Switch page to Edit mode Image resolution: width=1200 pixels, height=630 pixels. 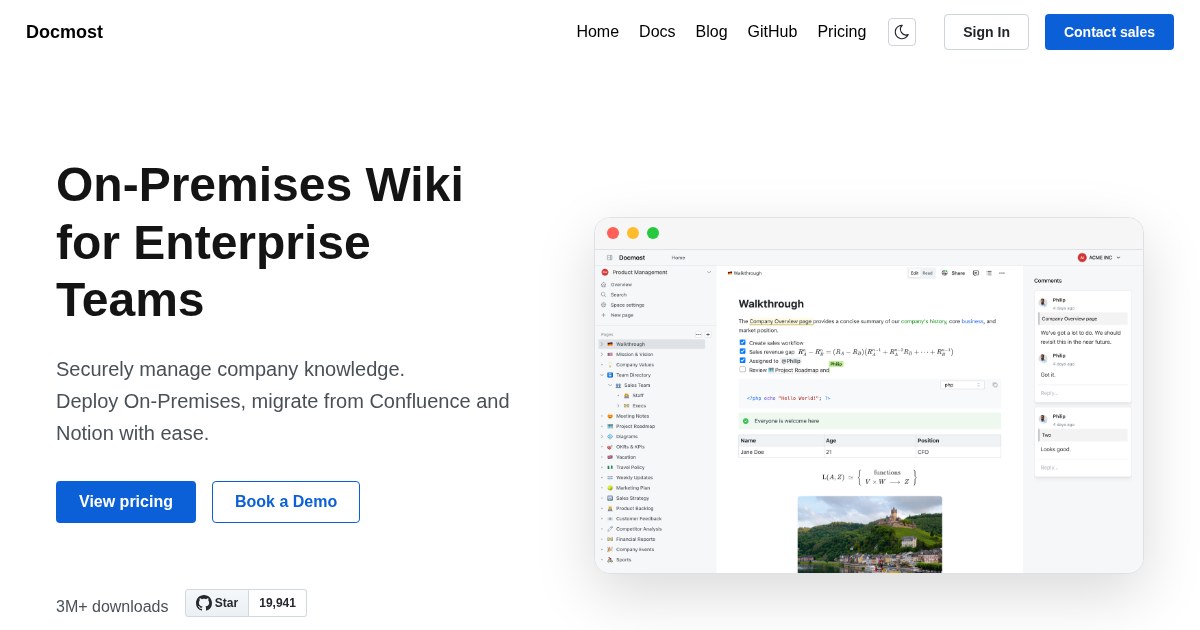pyautogui.click(x=914, y=273)
